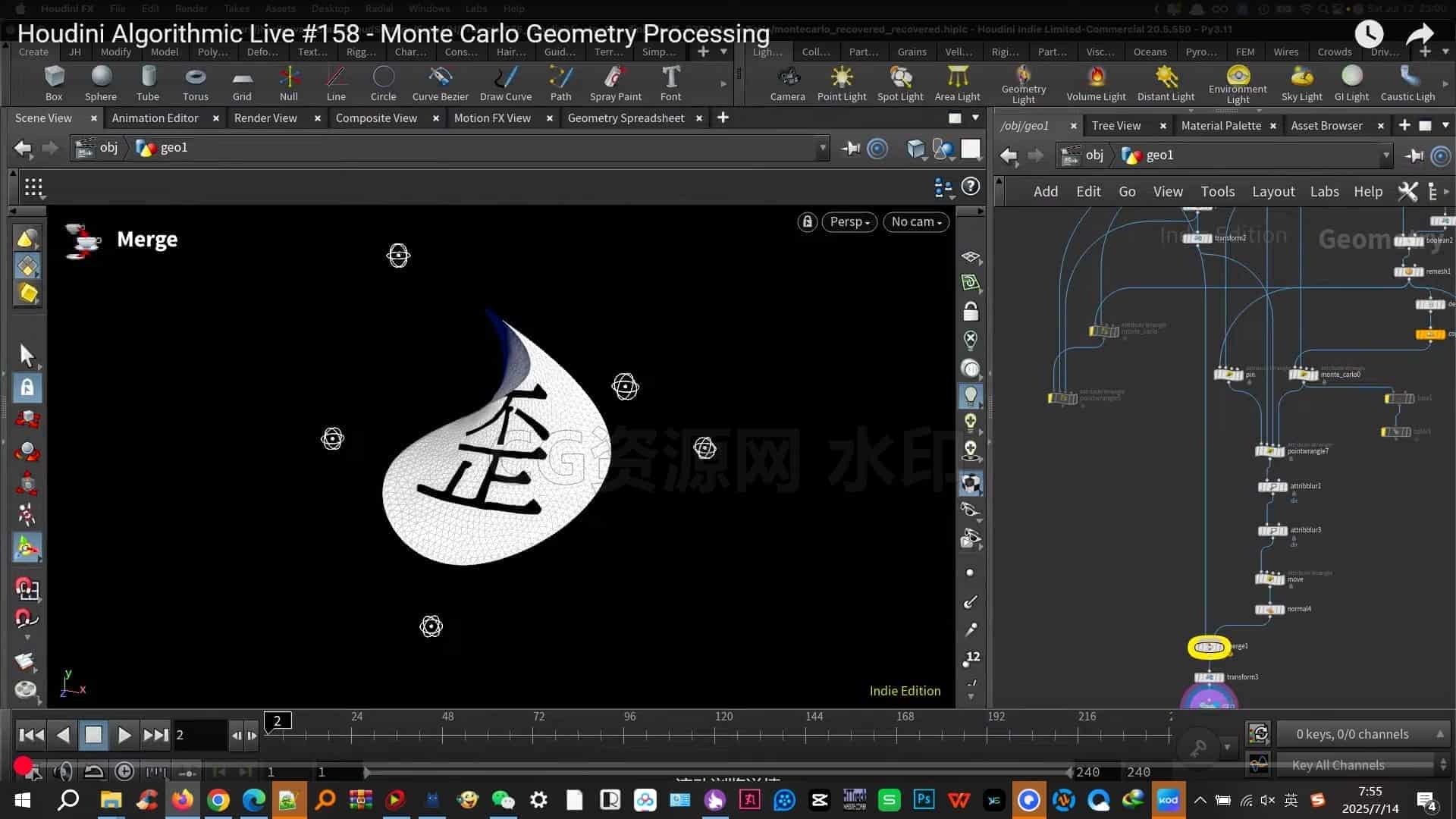Add an Area Light
The width and height of the screenshot is (1456, 819).
coord(957,83)
